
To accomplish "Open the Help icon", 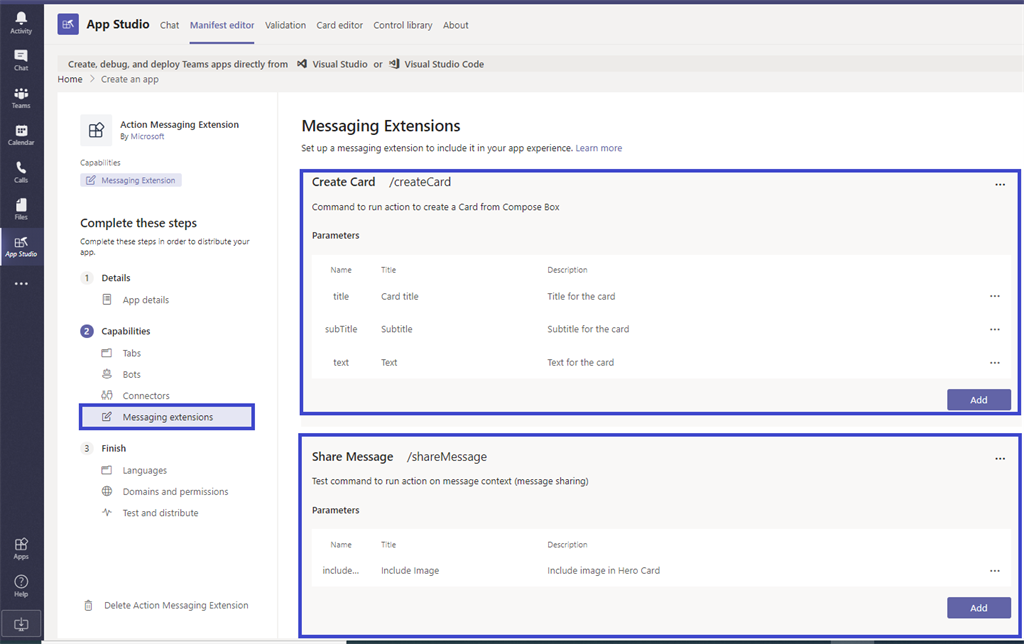I will click(x=21, y=583).
